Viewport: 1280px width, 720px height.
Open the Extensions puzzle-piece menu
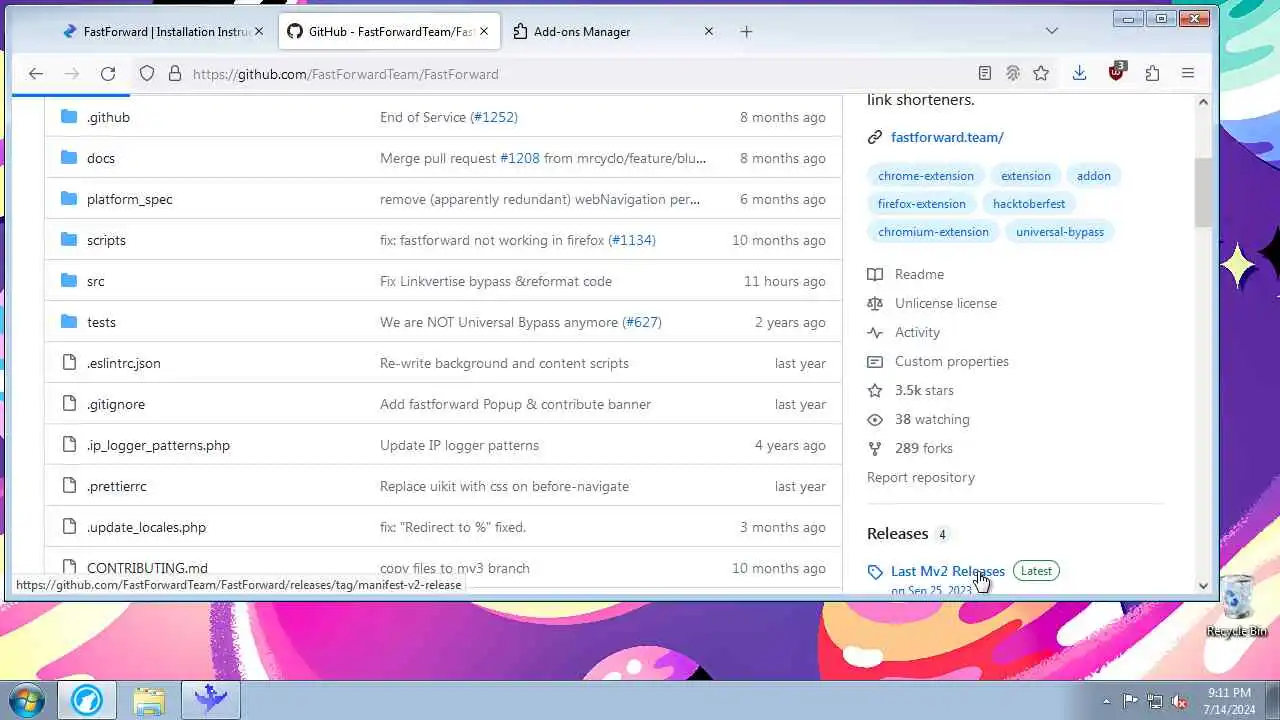click(1152, 73)
